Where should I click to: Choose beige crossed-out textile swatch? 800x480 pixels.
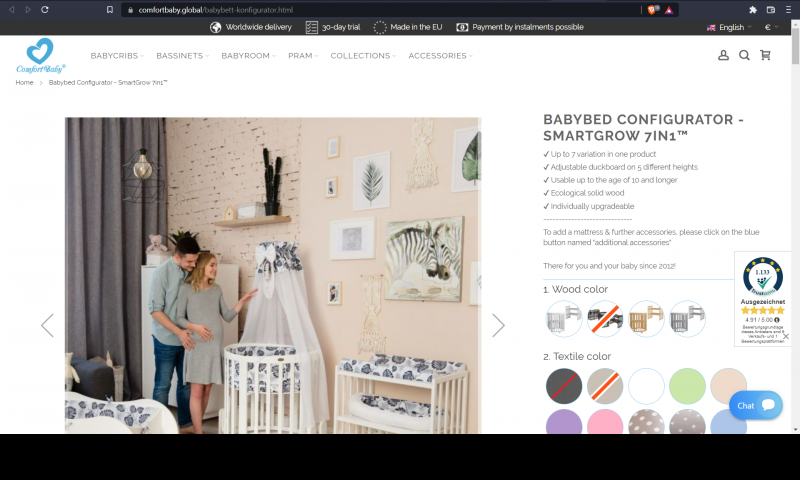605,386
